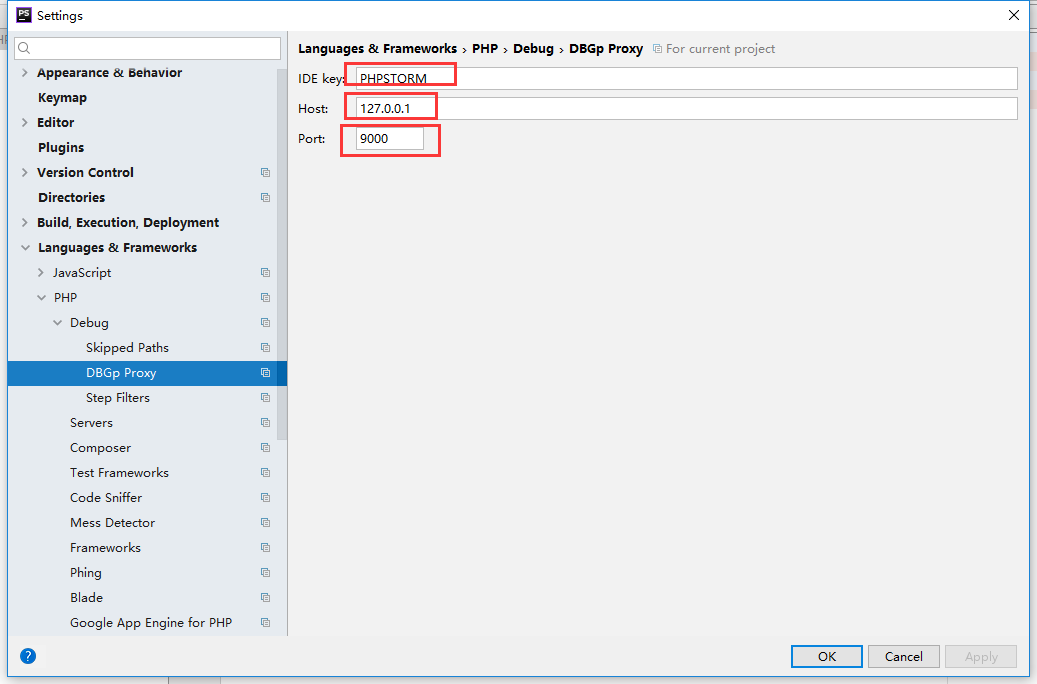This screenshot has height=684, width=1037.
Task: Collapse the Debug node
Action: coord(58,323)
